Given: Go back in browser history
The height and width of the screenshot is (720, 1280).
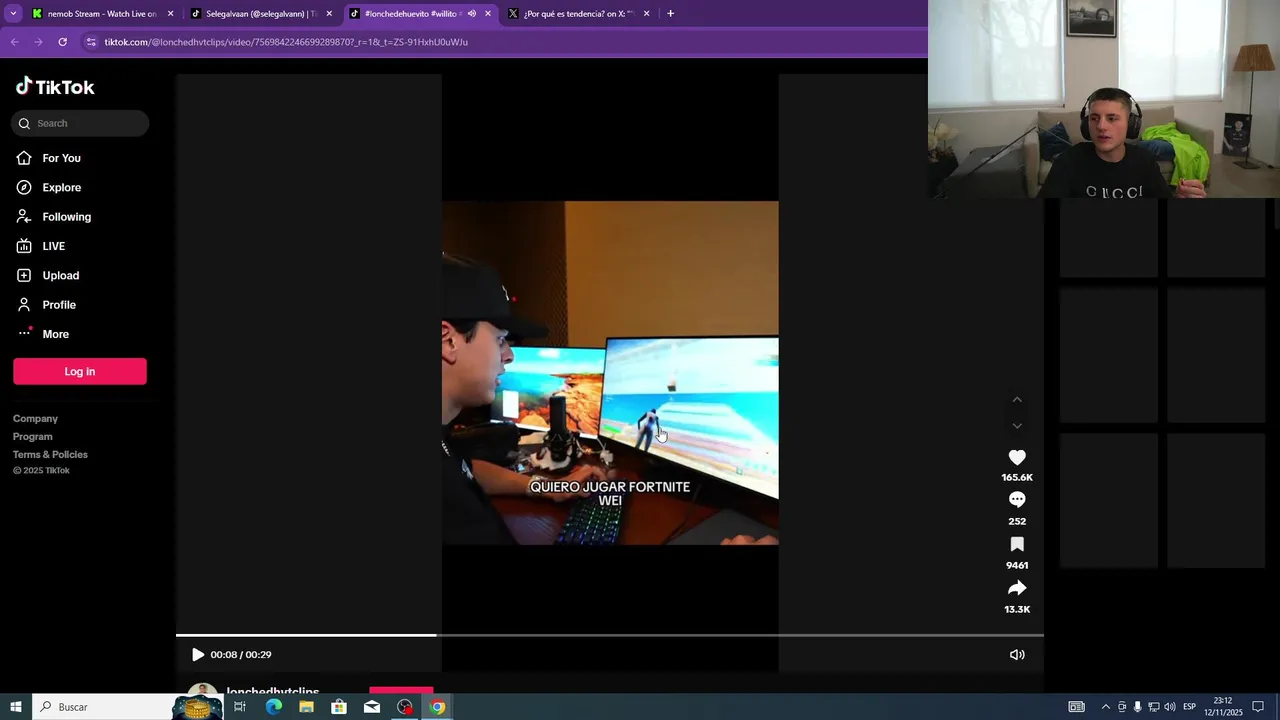Looking at the screenshot, I should pos(14,42).
